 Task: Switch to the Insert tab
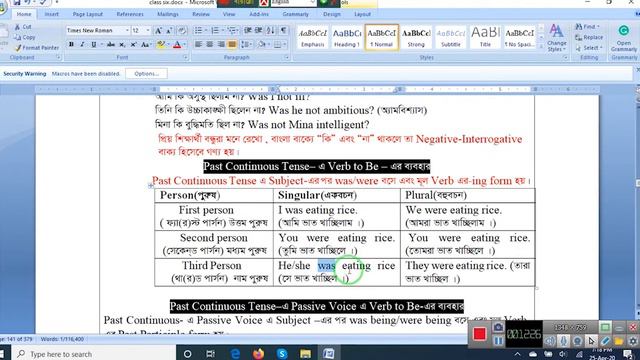pos(51,14)
